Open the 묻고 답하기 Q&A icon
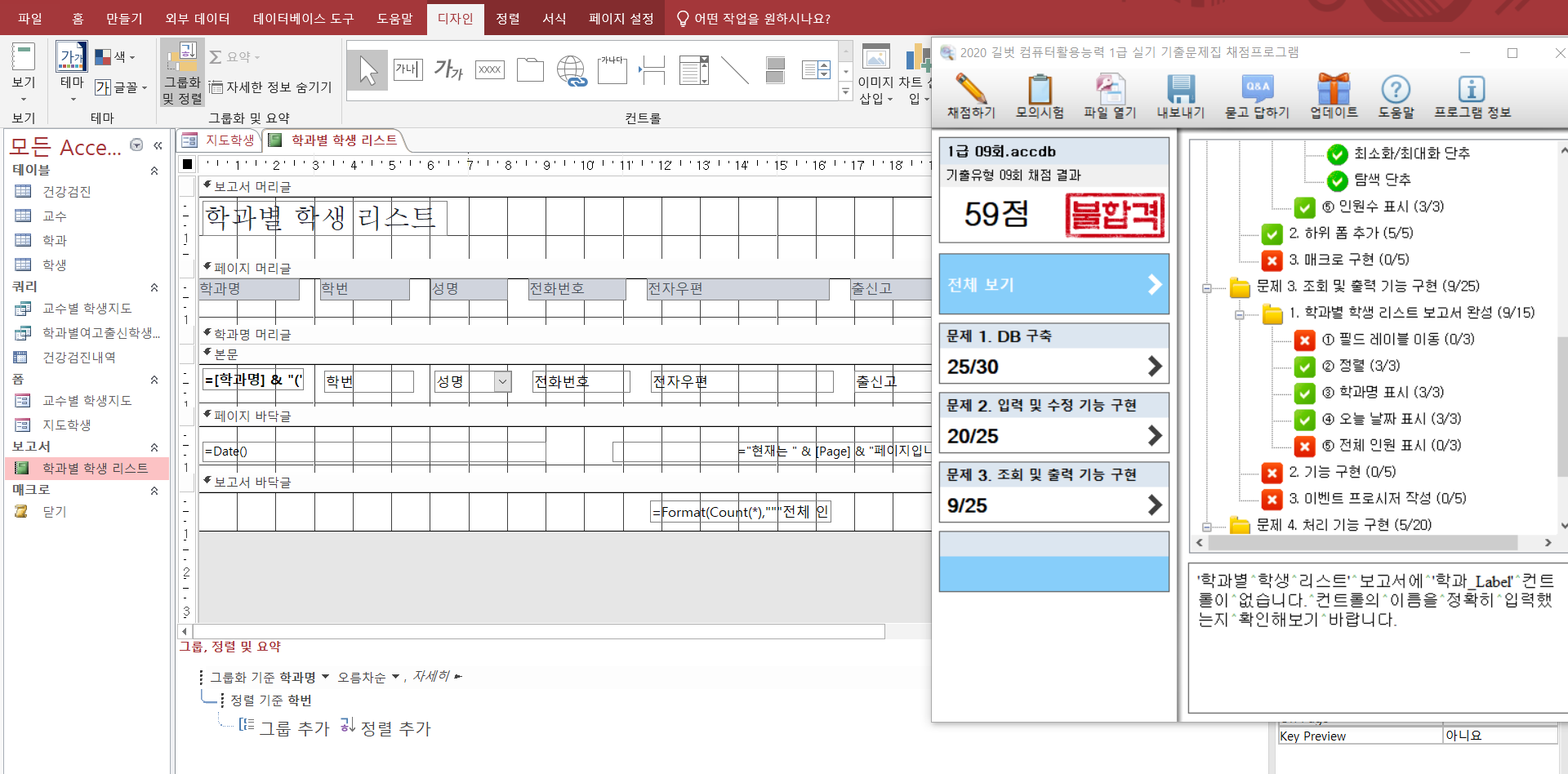 (x=1257, y=90)
